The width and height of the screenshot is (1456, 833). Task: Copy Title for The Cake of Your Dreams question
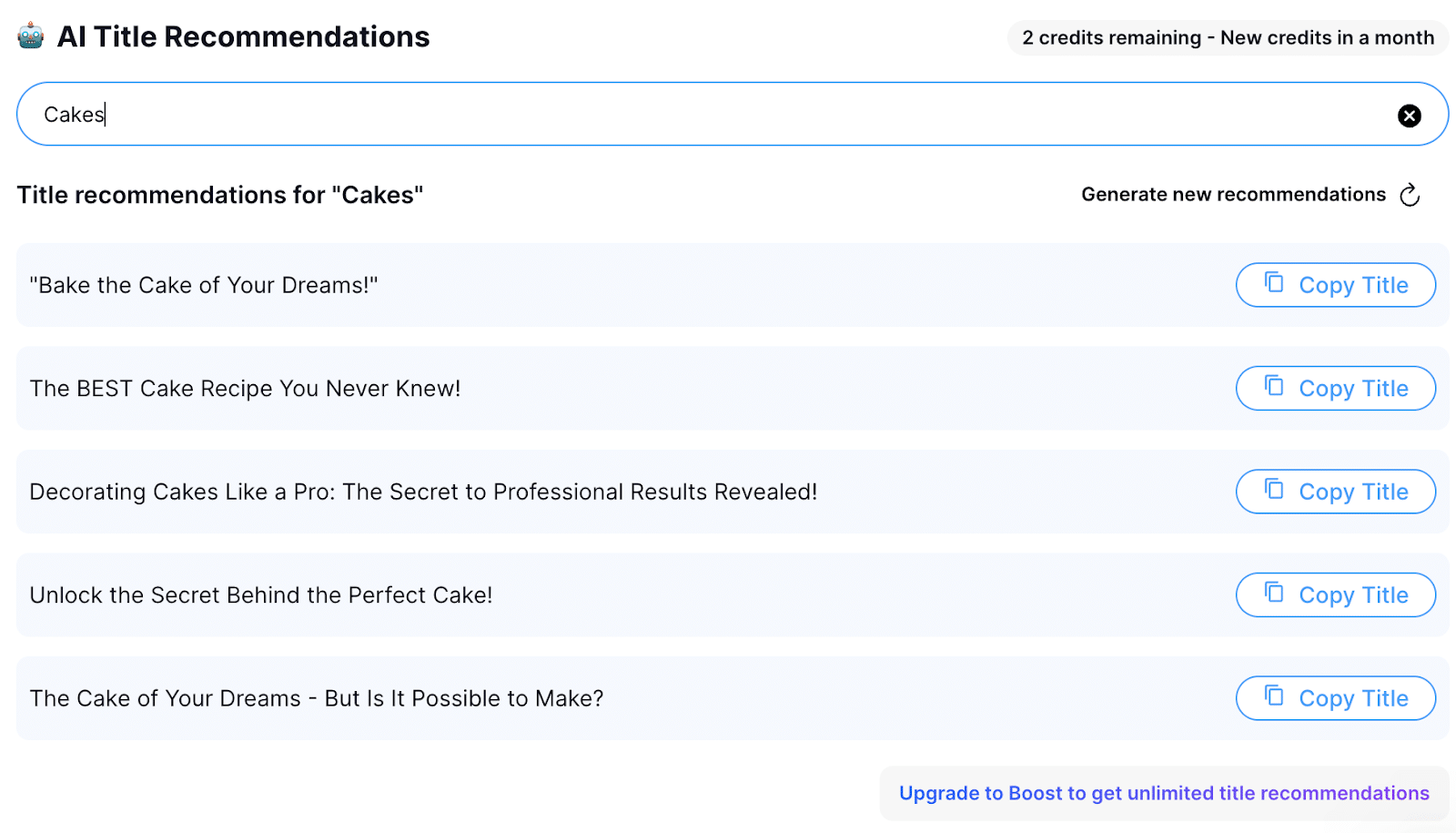[x=1336, y=698]
